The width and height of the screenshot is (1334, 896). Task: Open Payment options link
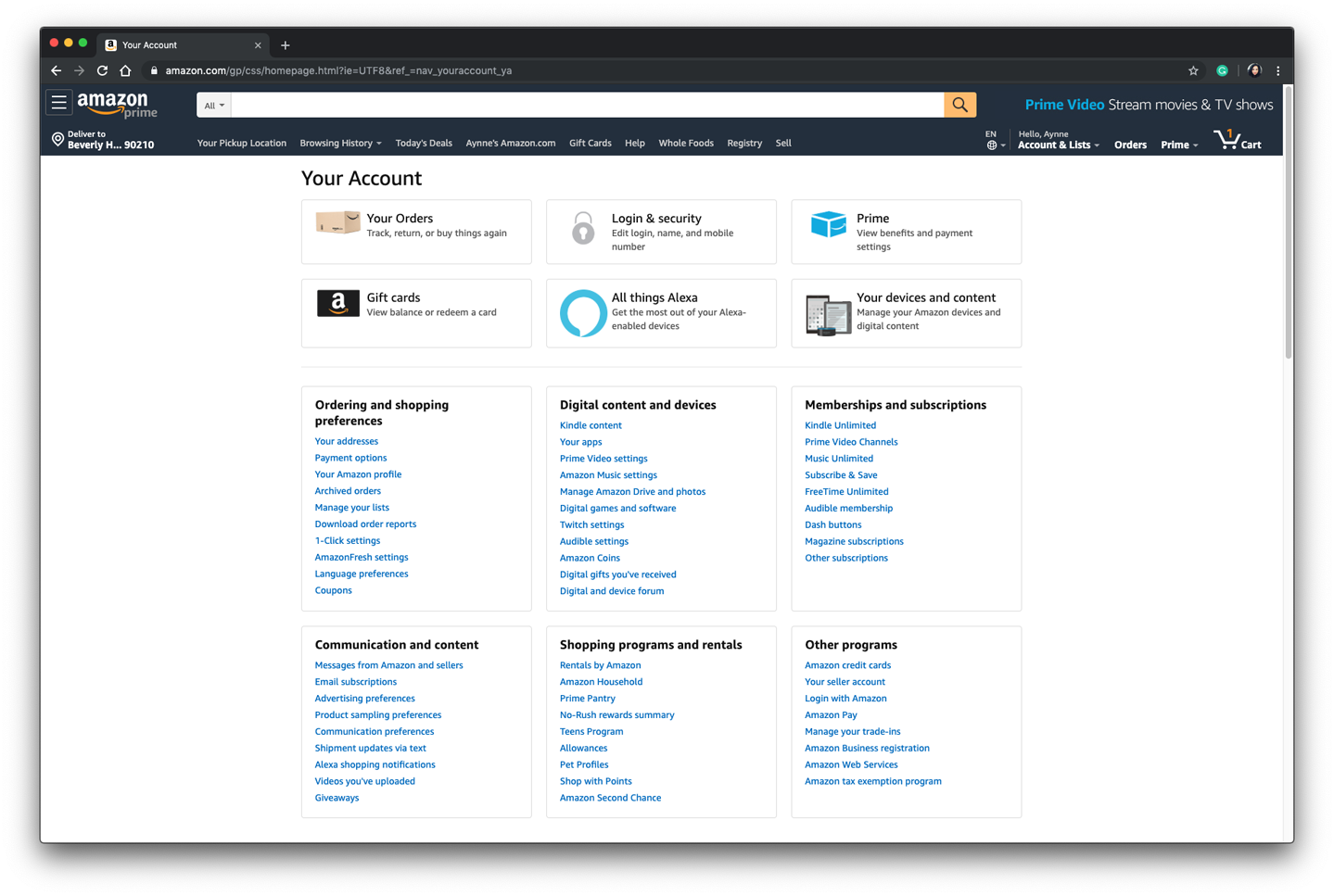click(350, 458)
